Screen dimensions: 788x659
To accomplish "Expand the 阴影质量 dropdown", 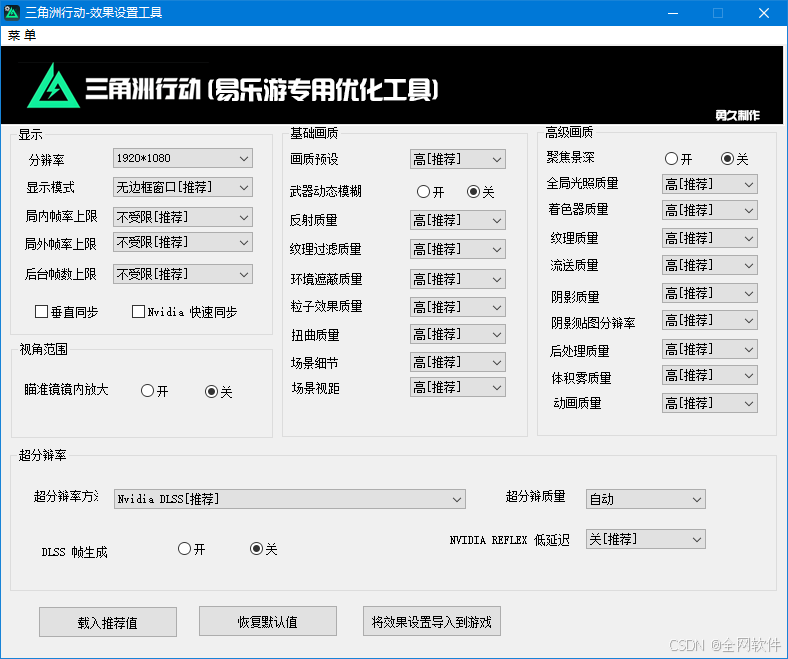I will pos(710,294).
